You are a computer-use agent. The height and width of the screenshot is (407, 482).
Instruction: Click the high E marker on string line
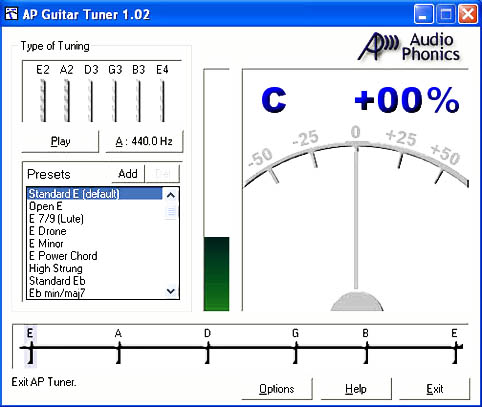455,346
